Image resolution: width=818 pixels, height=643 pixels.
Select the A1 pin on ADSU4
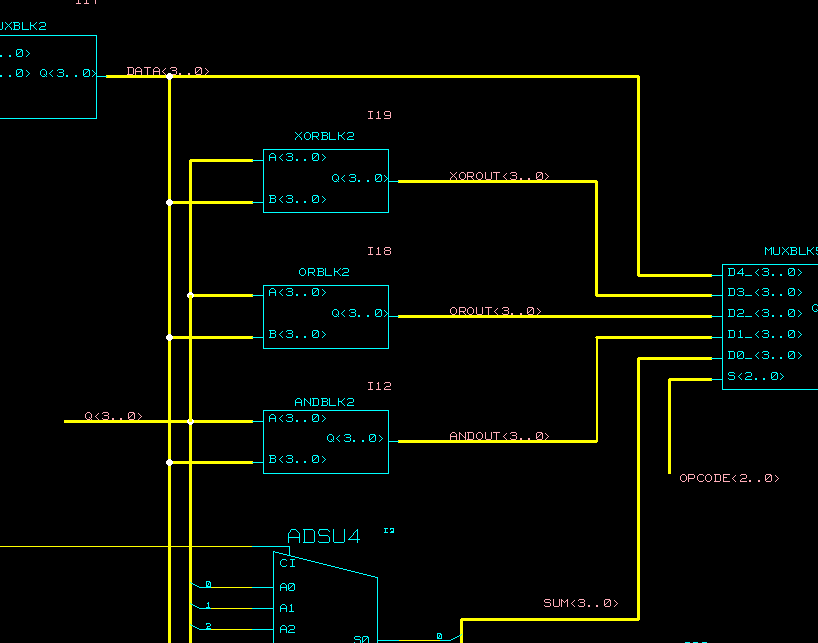pyautogui.click(x=287, y=608)
